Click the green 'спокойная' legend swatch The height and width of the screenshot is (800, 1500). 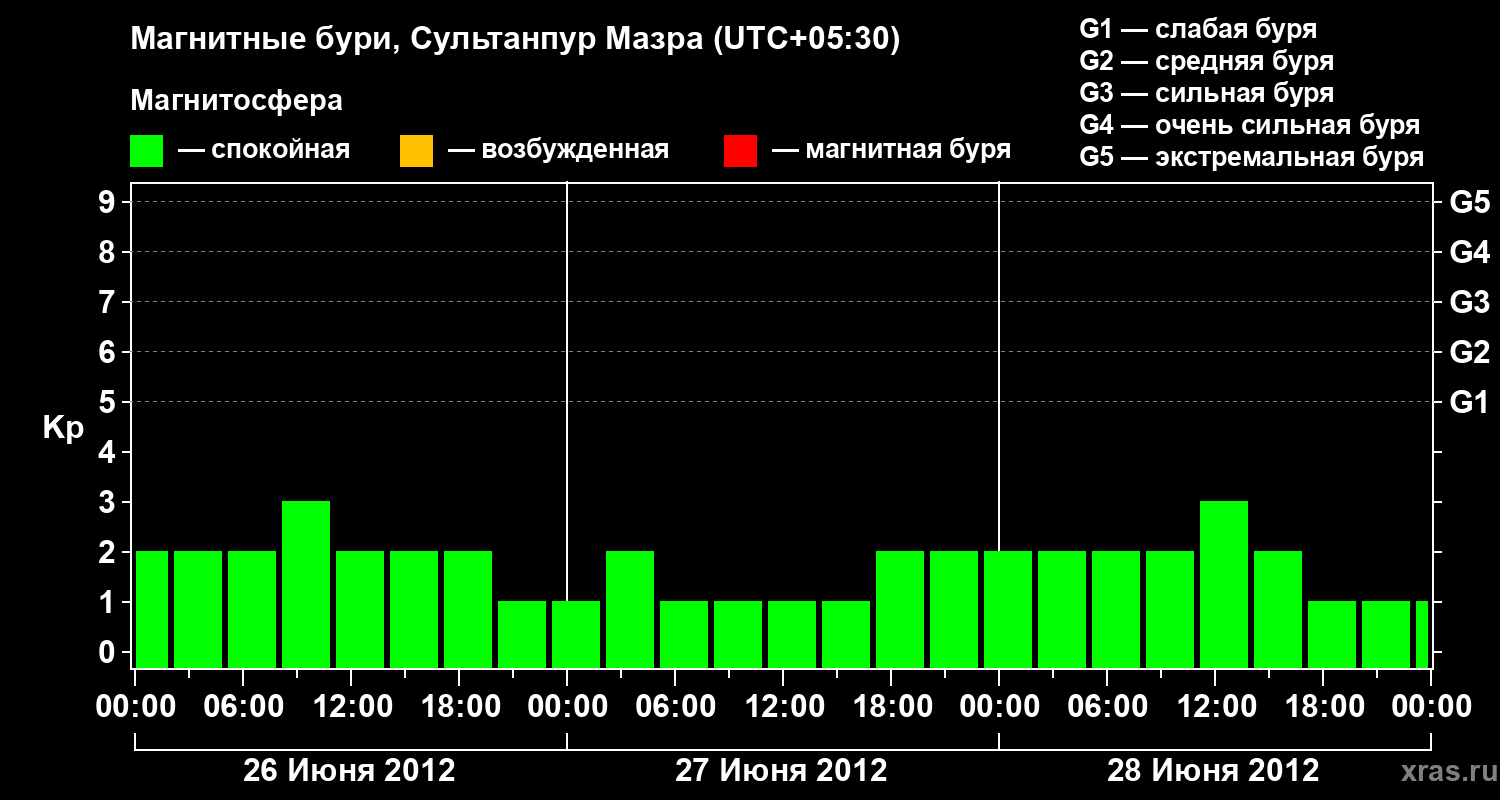(x=147, y=151)
